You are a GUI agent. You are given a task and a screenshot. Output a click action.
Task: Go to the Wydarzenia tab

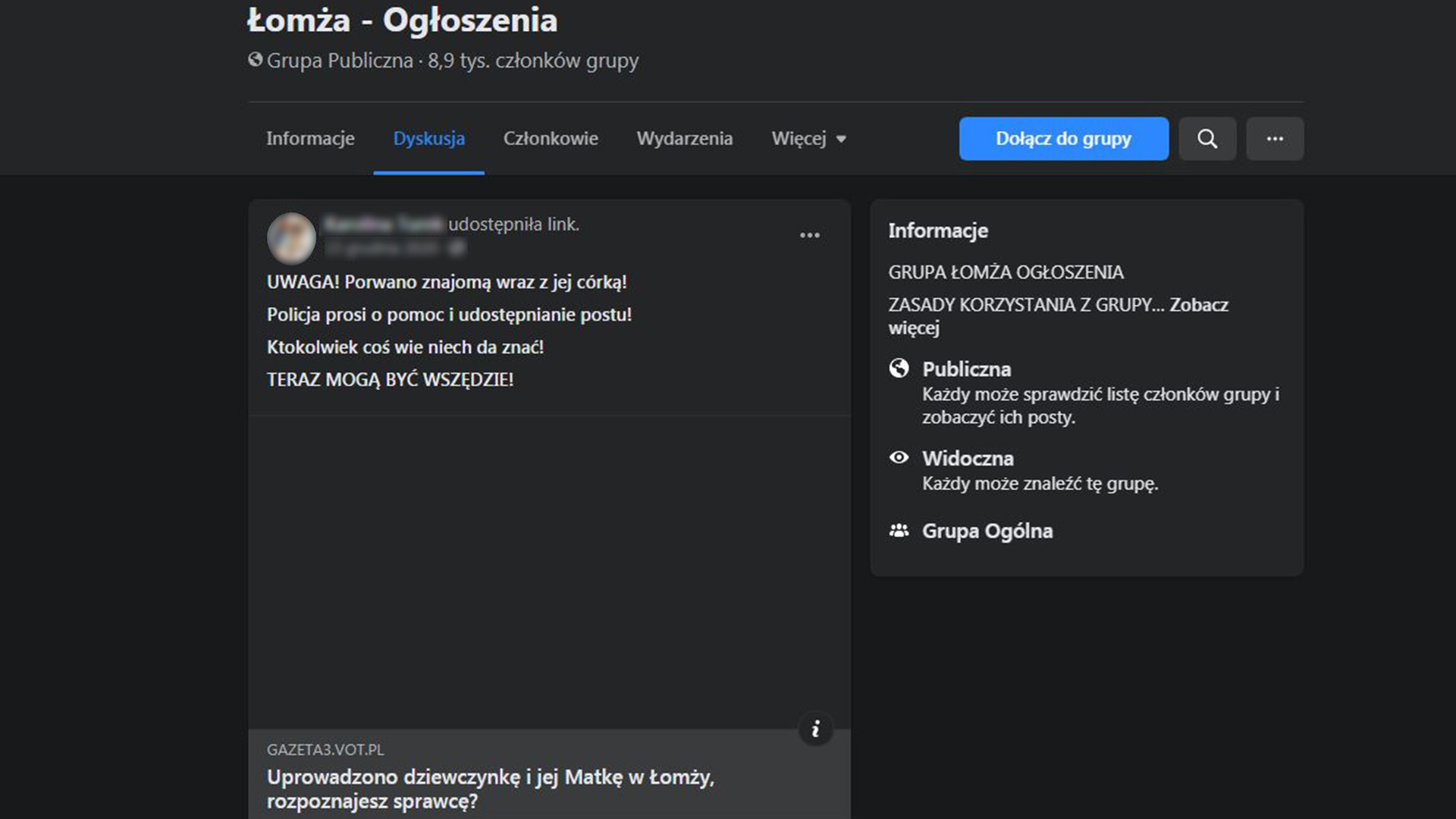pyautogui.click(x=684, y=139)
